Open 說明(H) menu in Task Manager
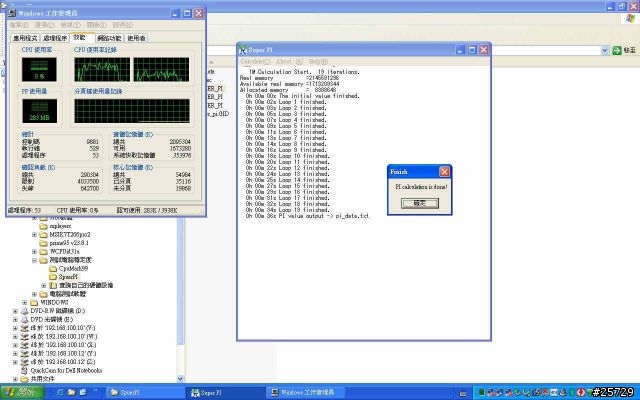 pyautogui.click(x=122, y=25)
